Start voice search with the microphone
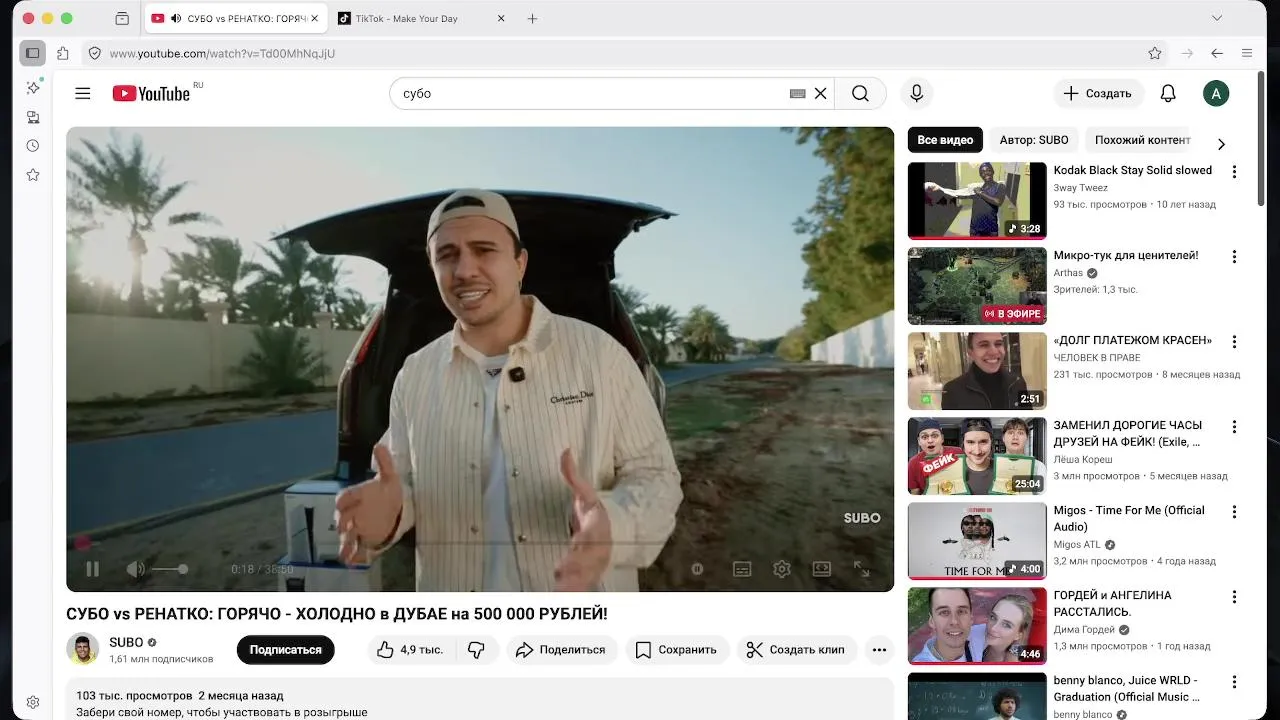This screenshot has width=1280, height=720. pyautogui.click(x=916, y=93)
